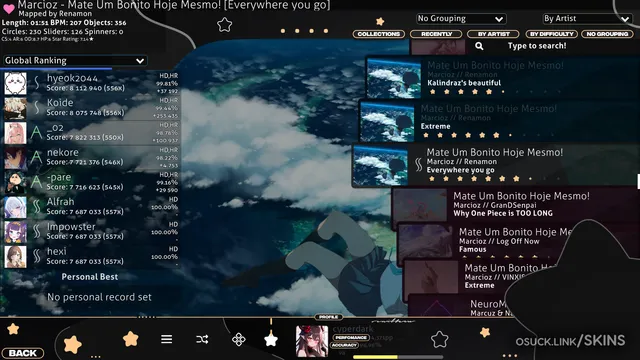
Task: Click the 'Mapped by Renamon' text
Action: pos(55,14)
